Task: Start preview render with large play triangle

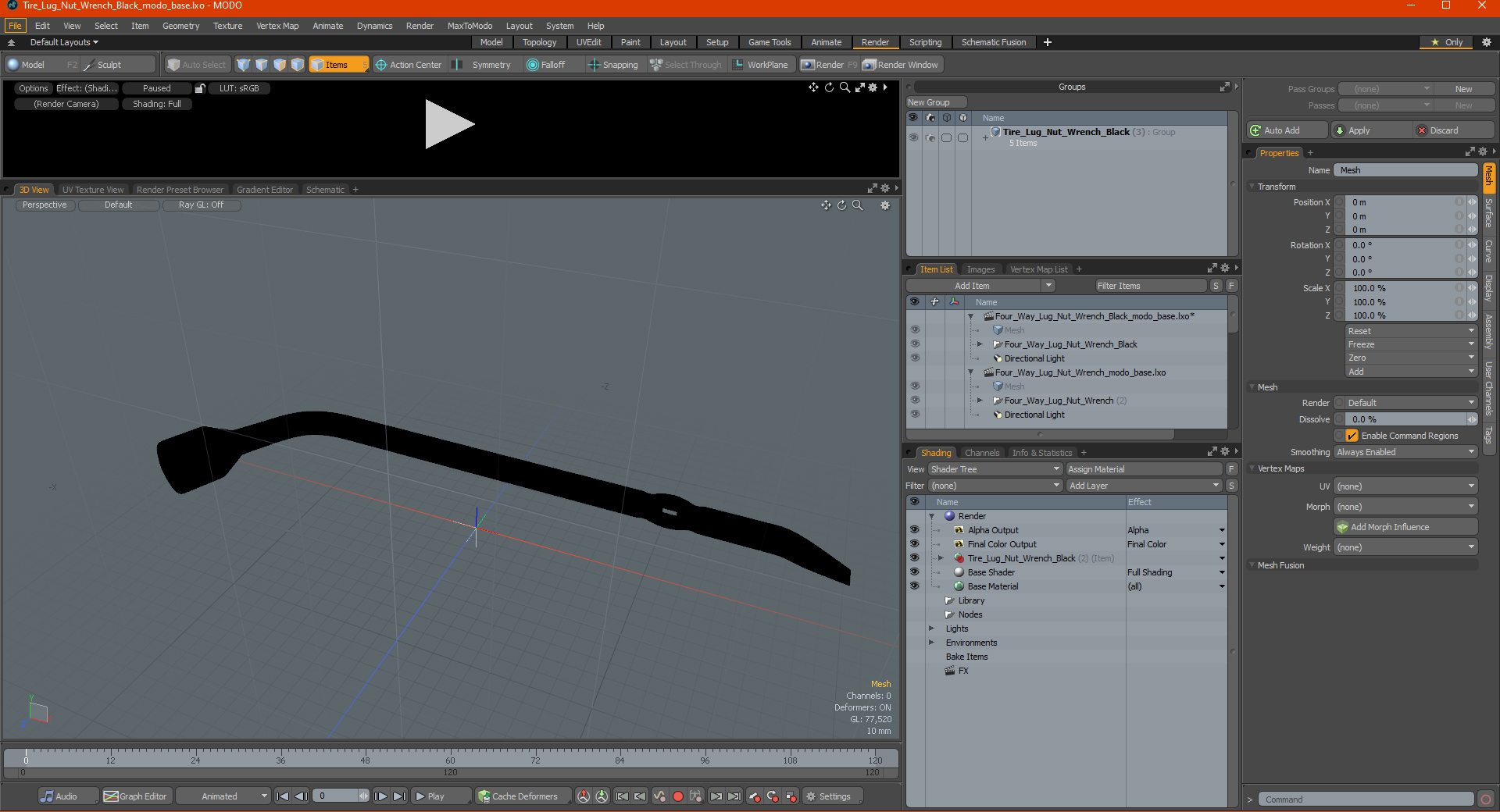Action: [448, 124]
